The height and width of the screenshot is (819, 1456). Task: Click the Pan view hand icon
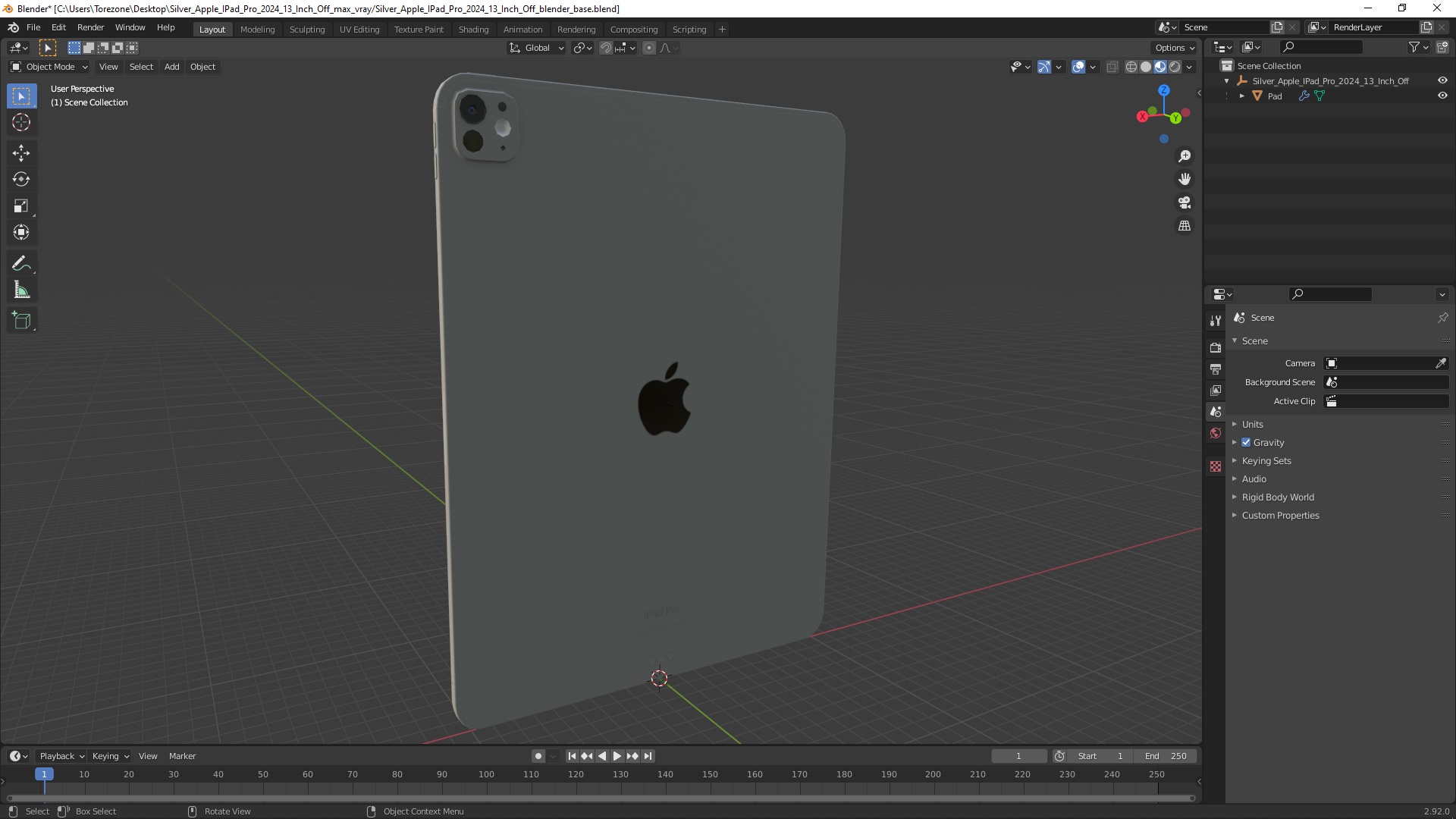click(x=1185, y=180)
